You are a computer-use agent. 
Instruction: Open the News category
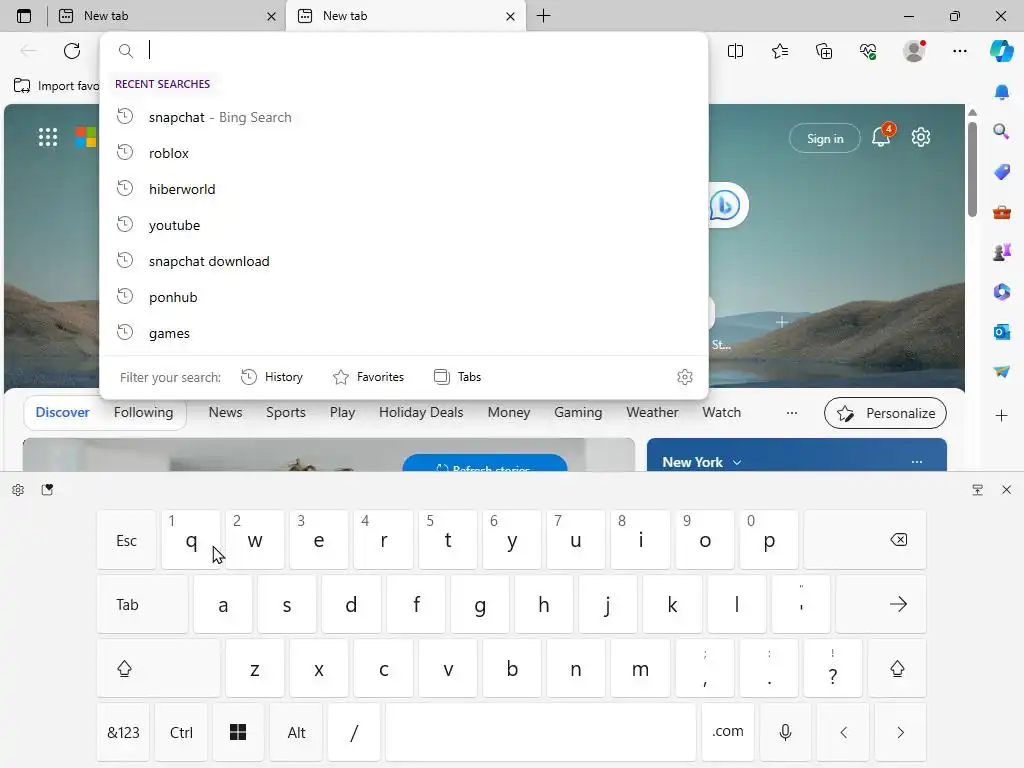225,413
